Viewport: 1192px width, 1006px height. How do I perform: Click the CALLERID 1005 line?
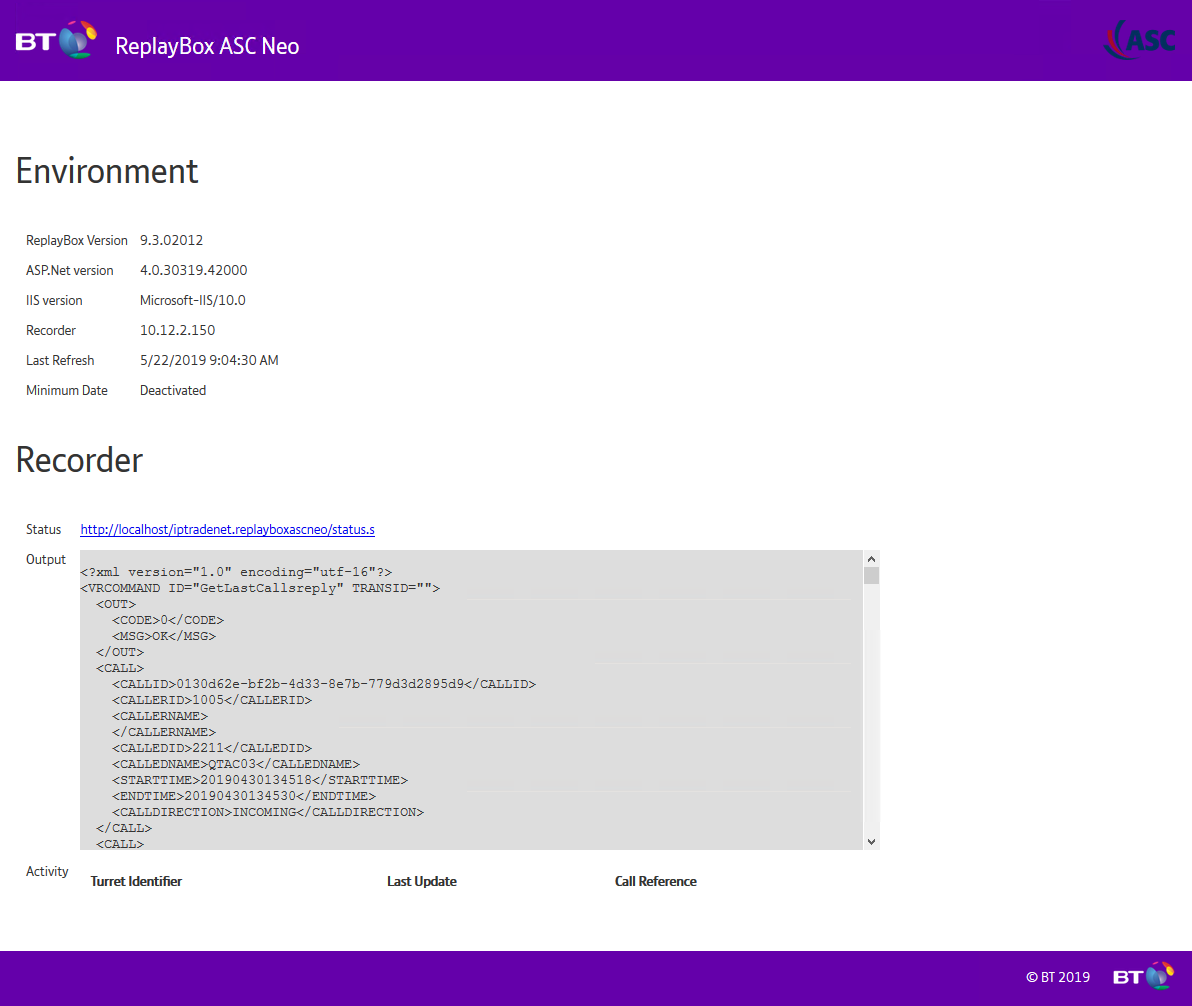point(212,700)
